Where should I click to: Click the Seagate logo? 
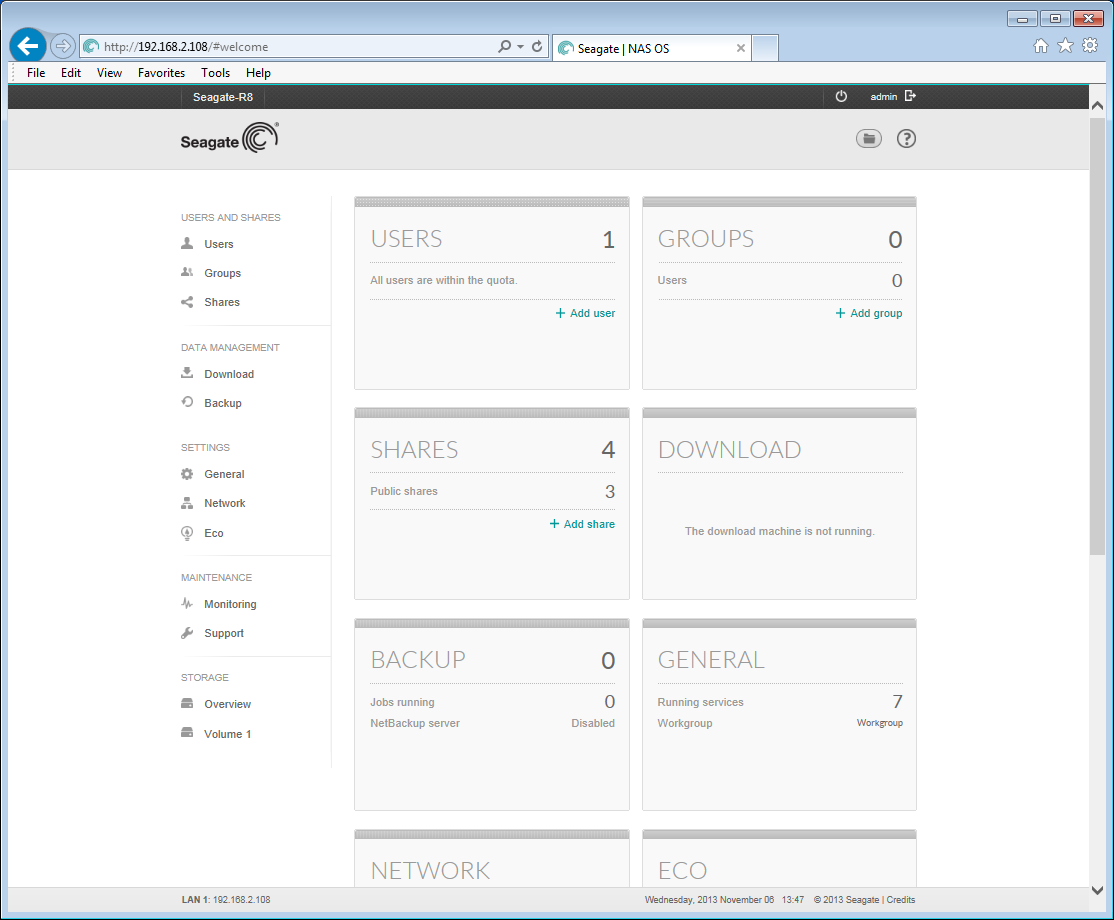(x=229, y=138)
